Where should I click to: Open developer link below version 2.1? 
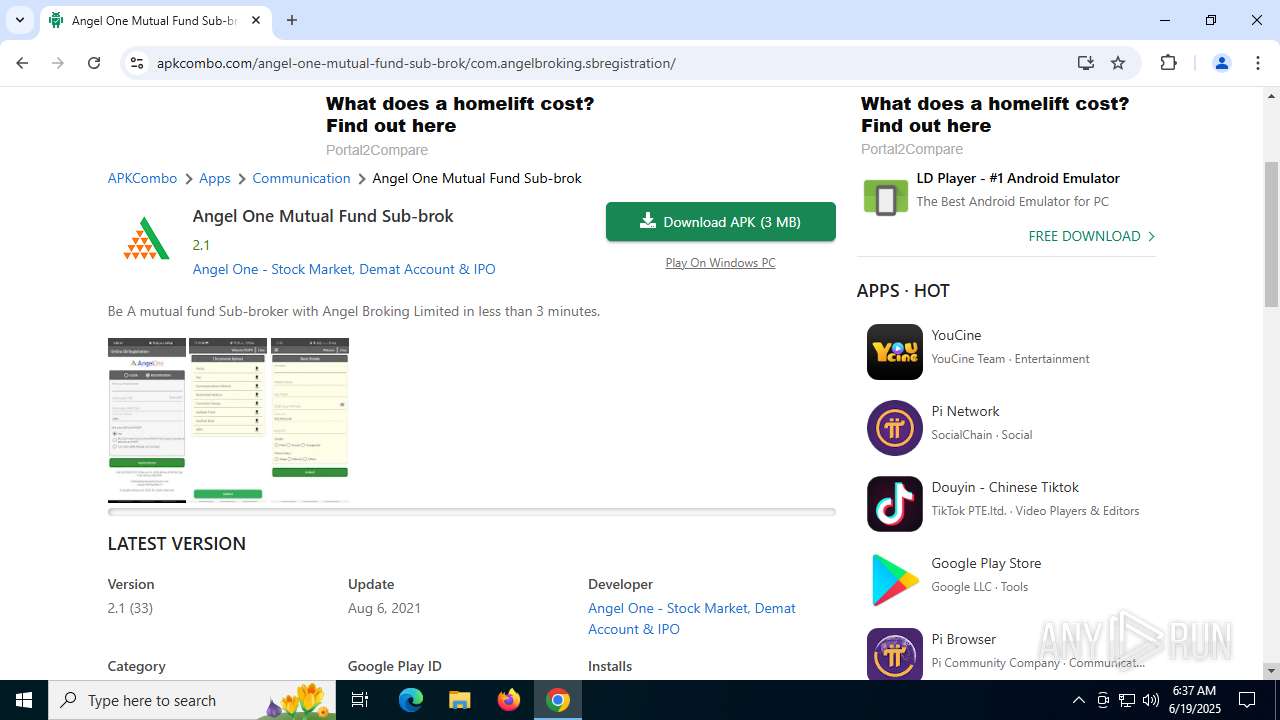pos(344,269)
